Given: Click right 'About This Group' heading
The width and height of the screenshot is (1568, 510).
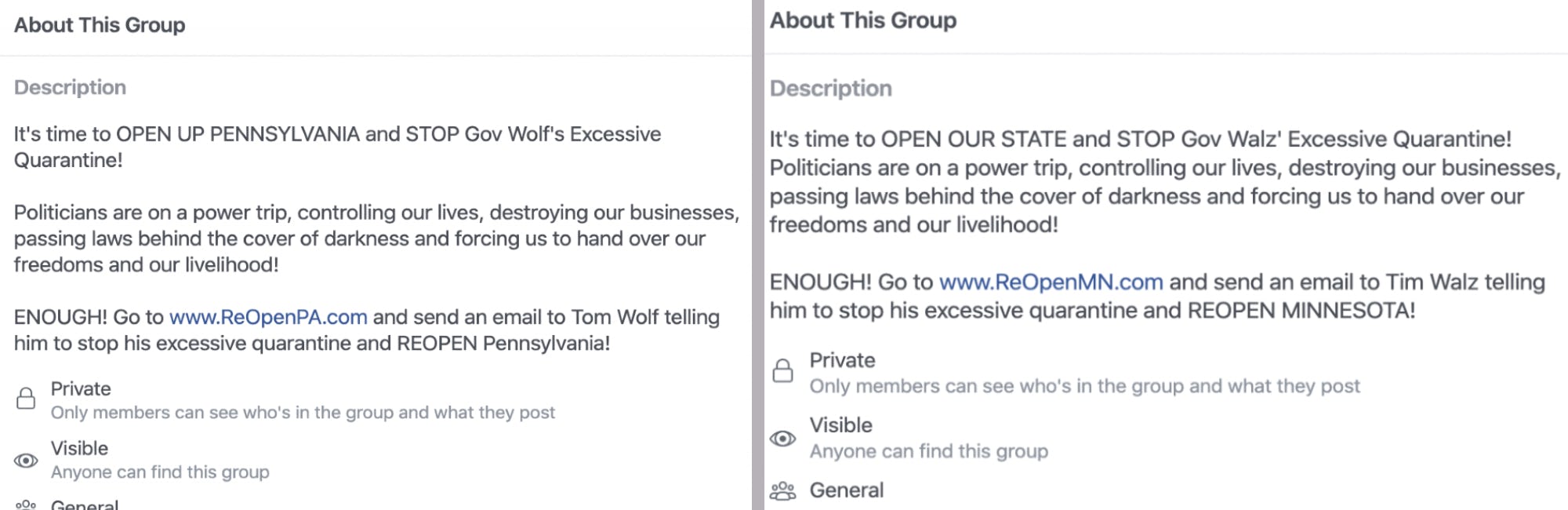Looking at the screenshot, I should pyautogui.click(x=862, y=20).
